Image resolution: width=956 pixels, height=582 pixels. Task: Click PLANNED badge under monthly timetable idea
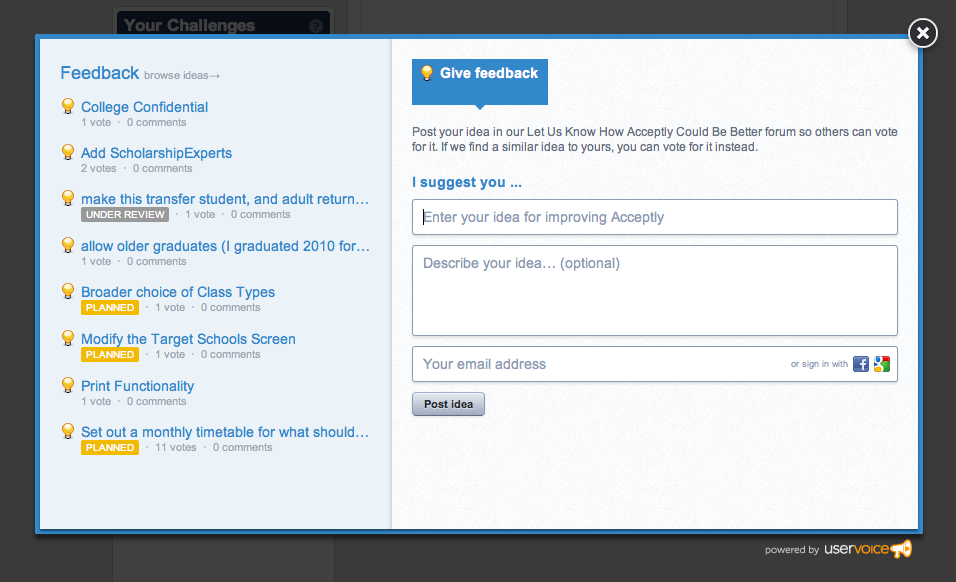click(110, 447)
